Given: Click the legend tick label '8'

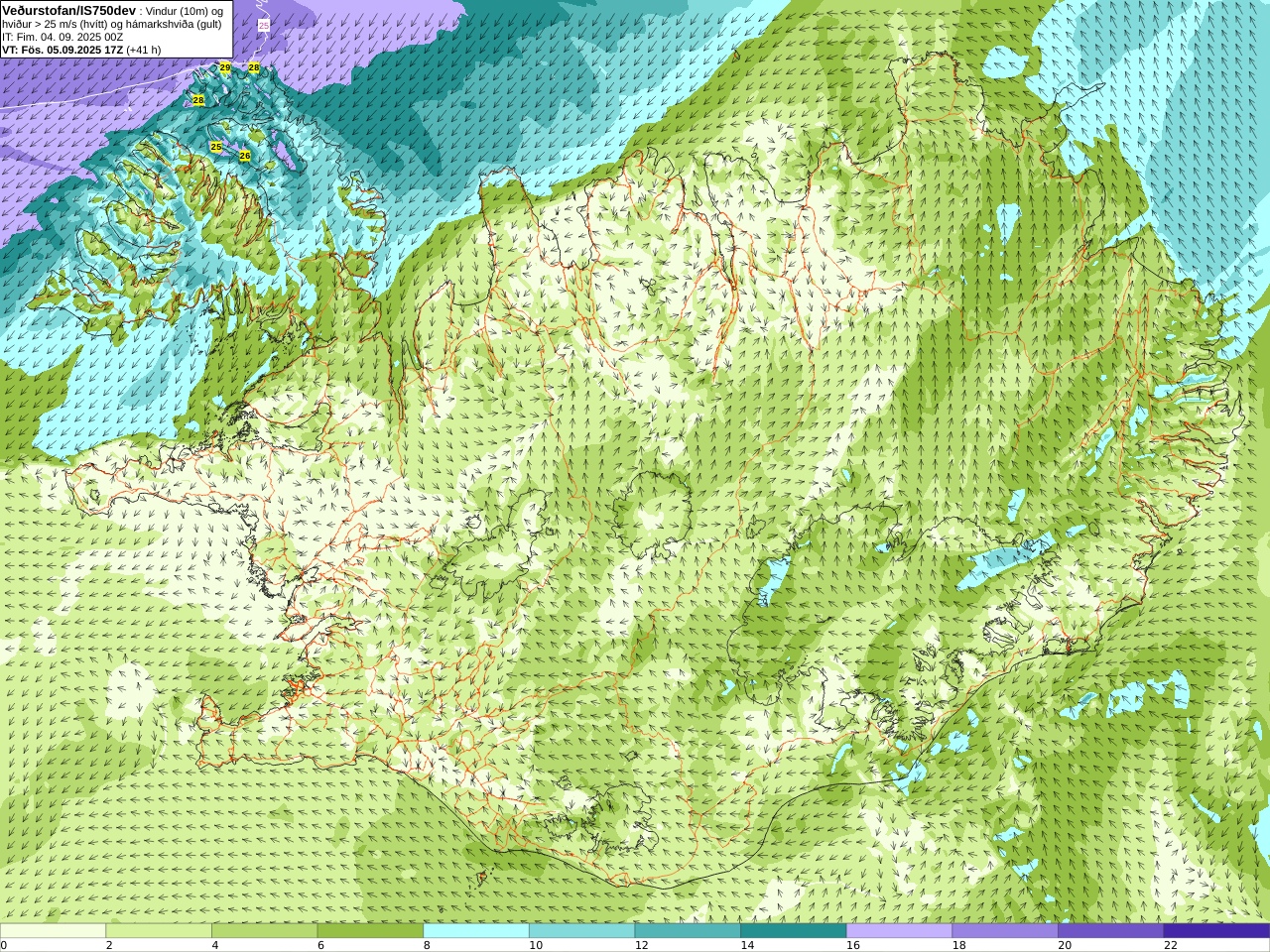Looking at the screenshot, I should [427, 945].
